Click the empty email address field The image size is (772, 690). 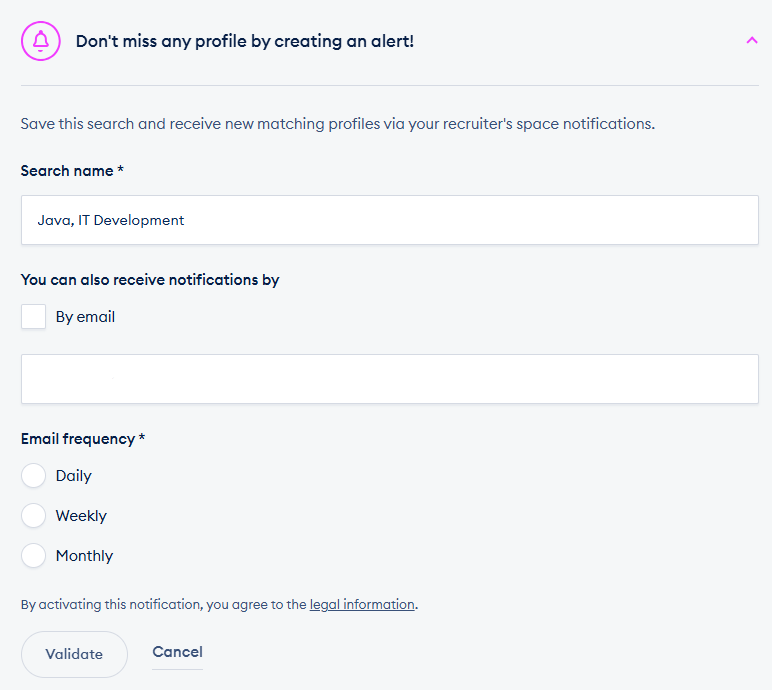point(389,379)
